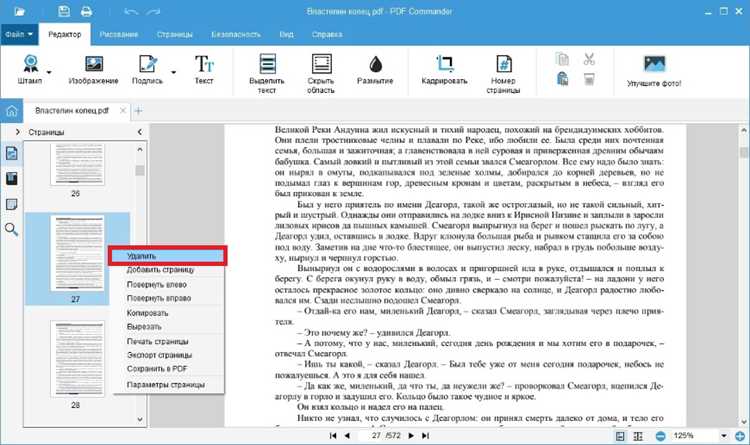Image resolution: width=750 pixels, height=445 pixels.
Task: Add Номер страницы
Action: tap(503, 73)
